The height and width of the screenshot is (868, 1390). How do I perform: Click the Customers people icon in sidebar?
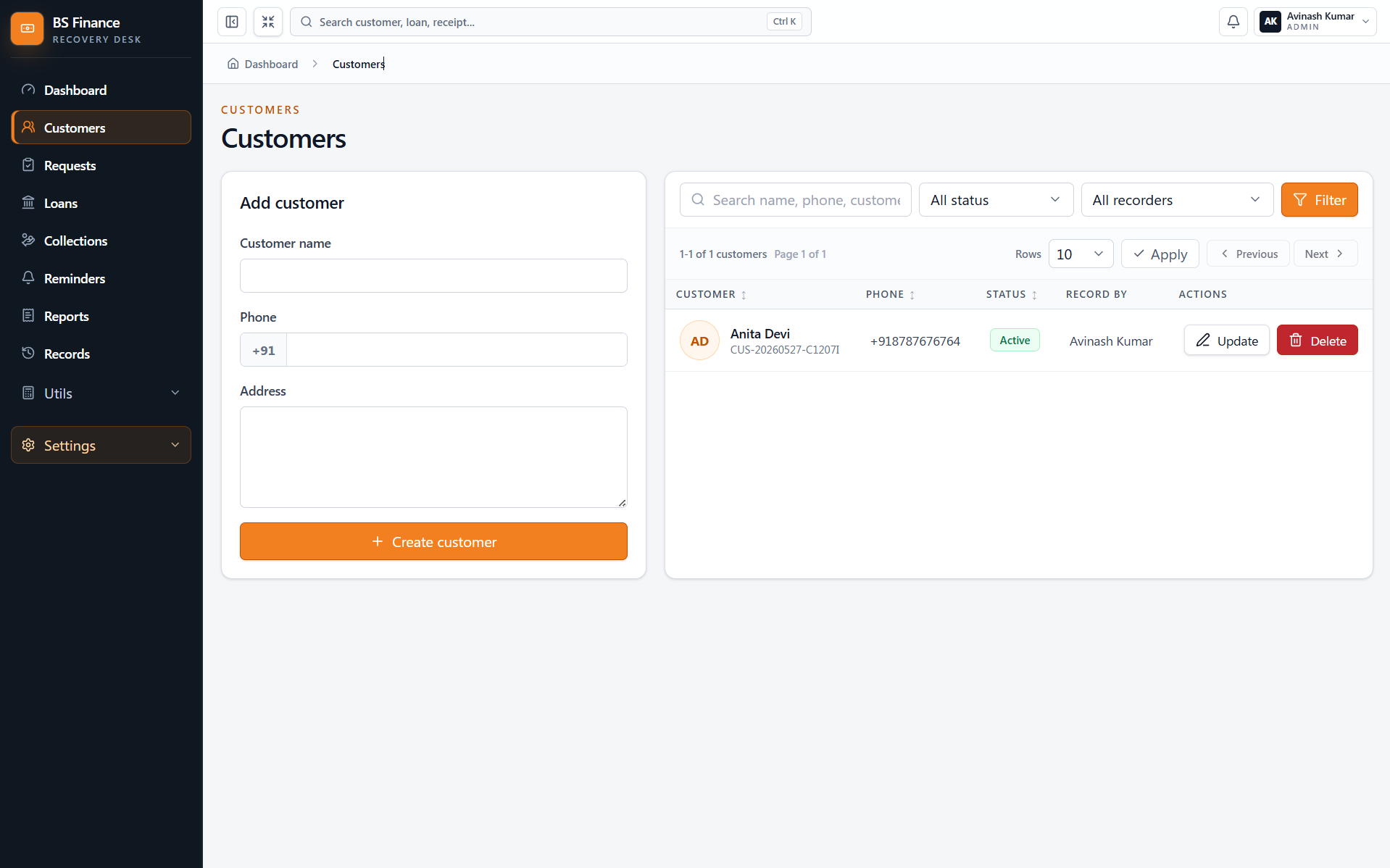point(28,128)
